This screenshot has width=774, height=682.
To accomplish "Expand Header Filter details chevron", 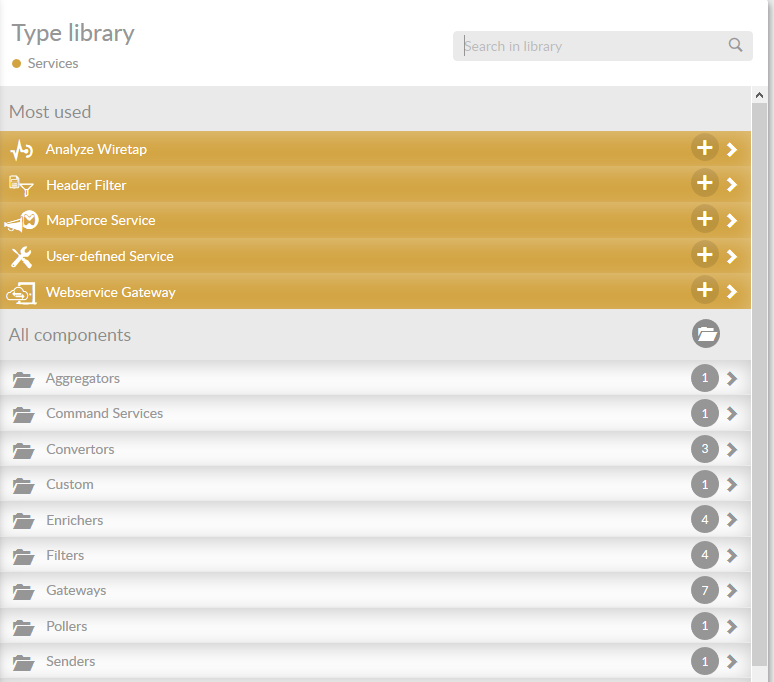I will 732,185.
